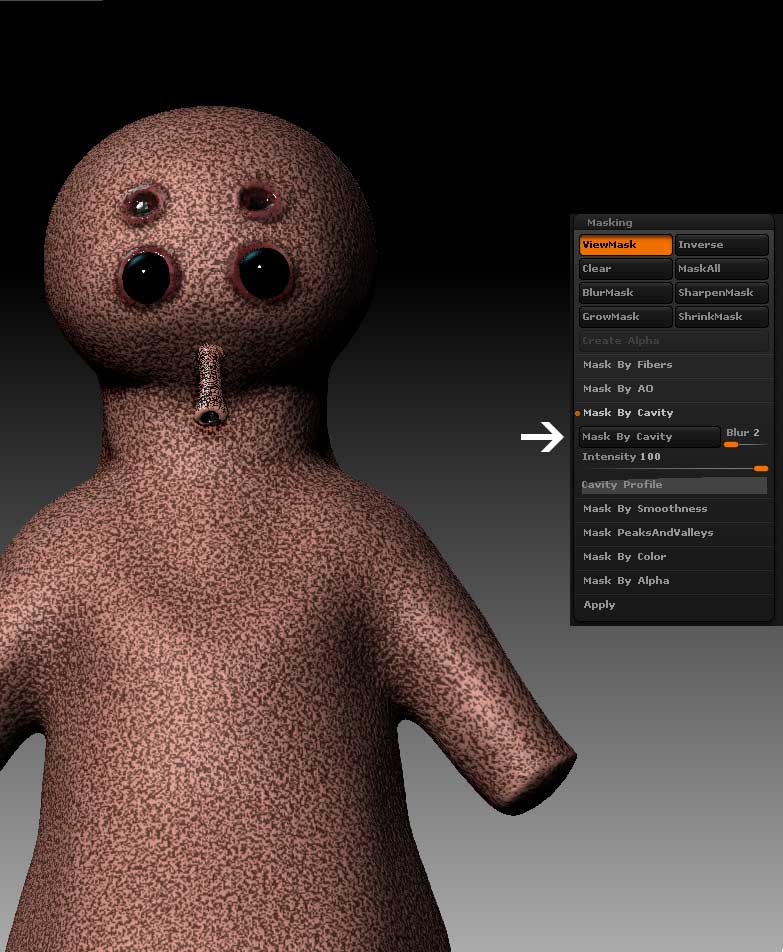Apply BlurMask to the mask

625,293
